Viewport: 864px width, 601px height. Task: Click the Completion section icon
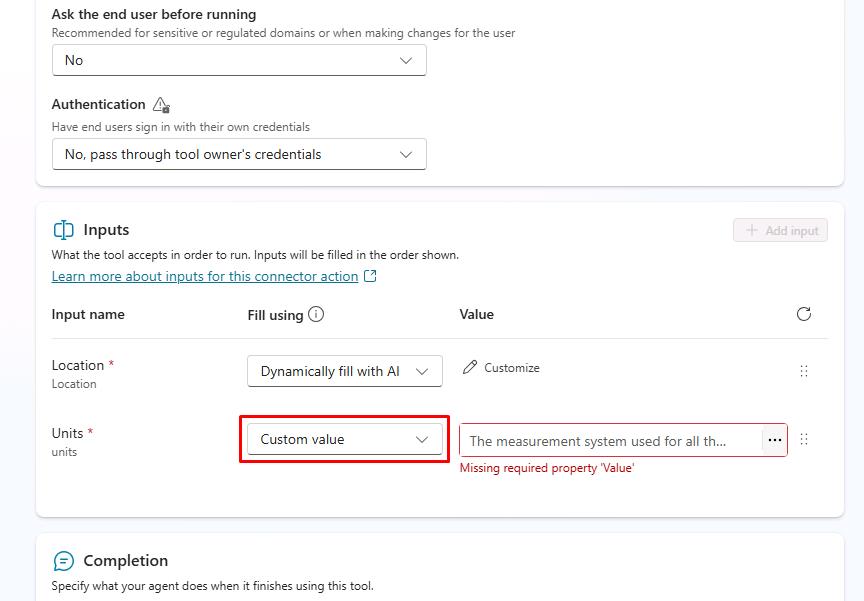pyautogui.click(x=63, y=561)
